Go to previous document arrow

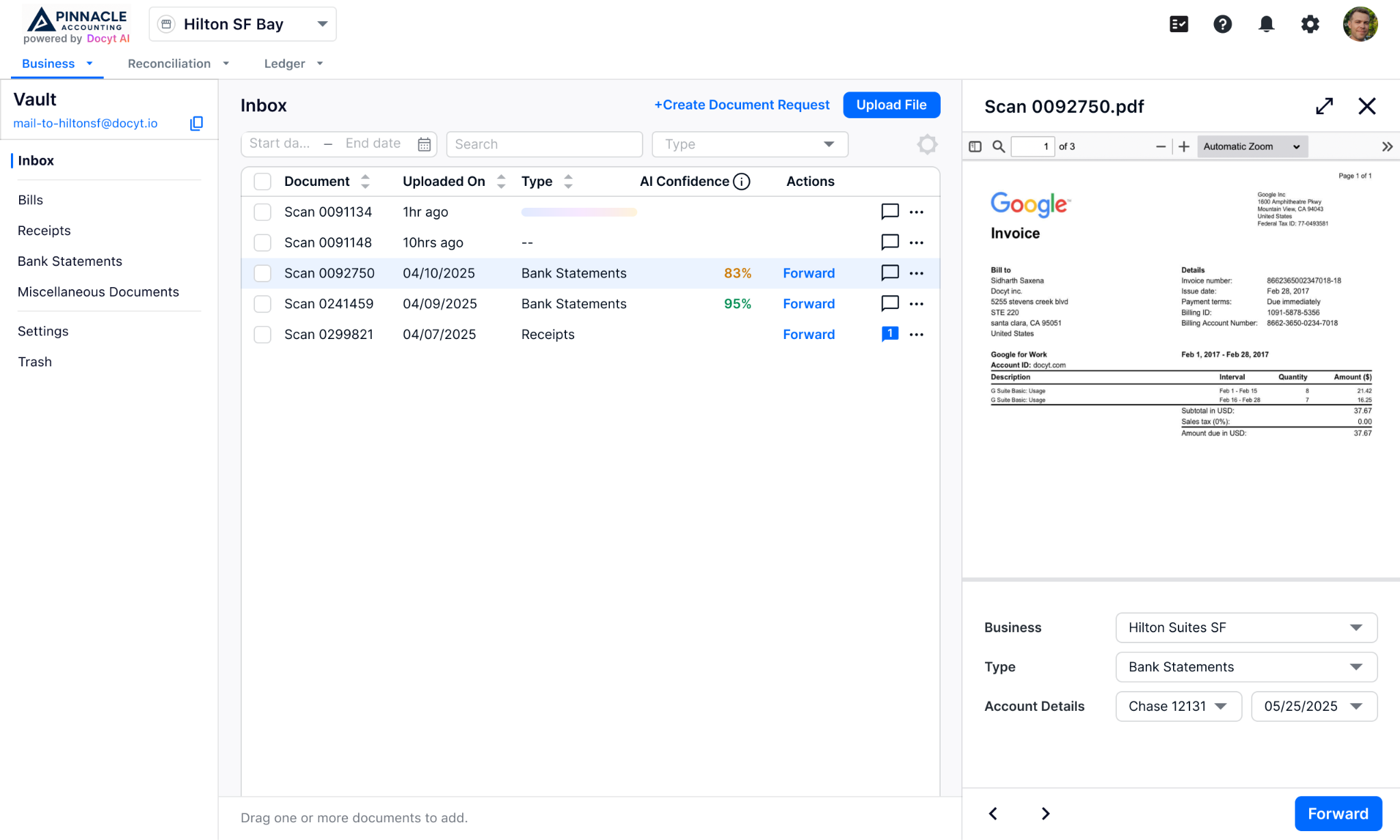[993, 813]
